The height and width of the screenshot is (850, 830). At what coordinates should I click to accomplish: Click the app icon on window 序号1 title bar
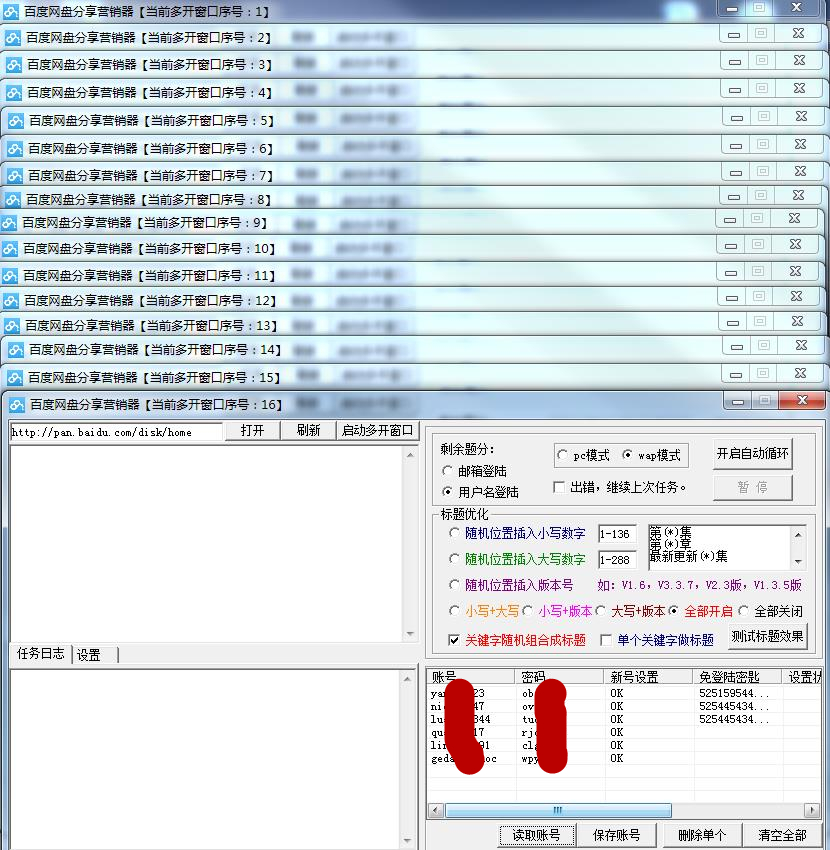pyautogui.click(x=10, y=11)
